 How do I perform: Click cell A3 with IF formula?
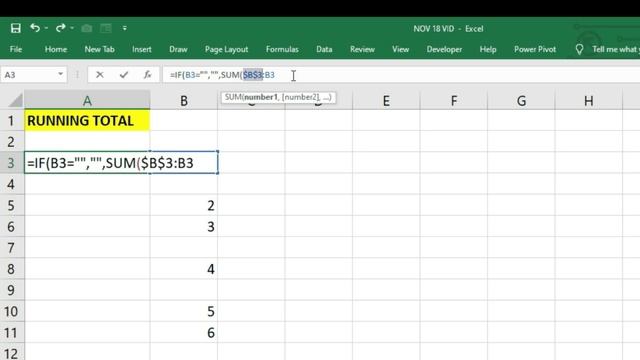tap(87, 163)
